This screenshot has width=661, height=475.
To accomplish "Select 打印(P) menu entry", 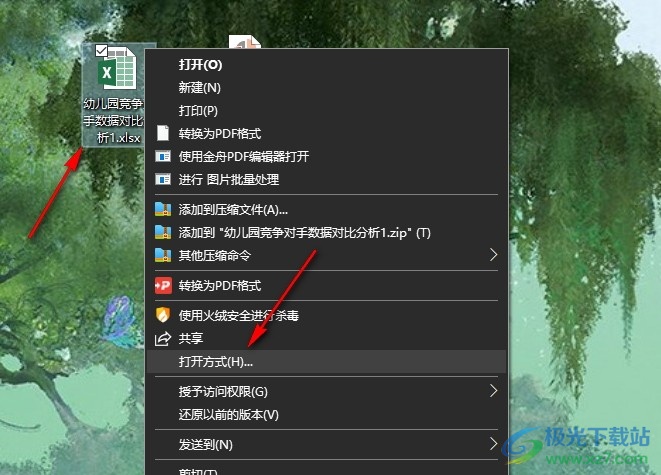I will tap(198, 110).
